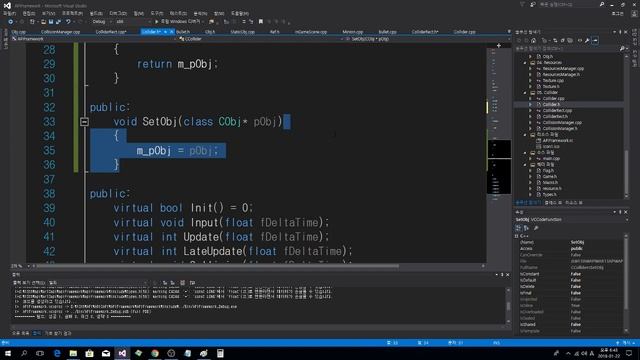Click Visual Studio icon in taskbar

pos(122,353)
